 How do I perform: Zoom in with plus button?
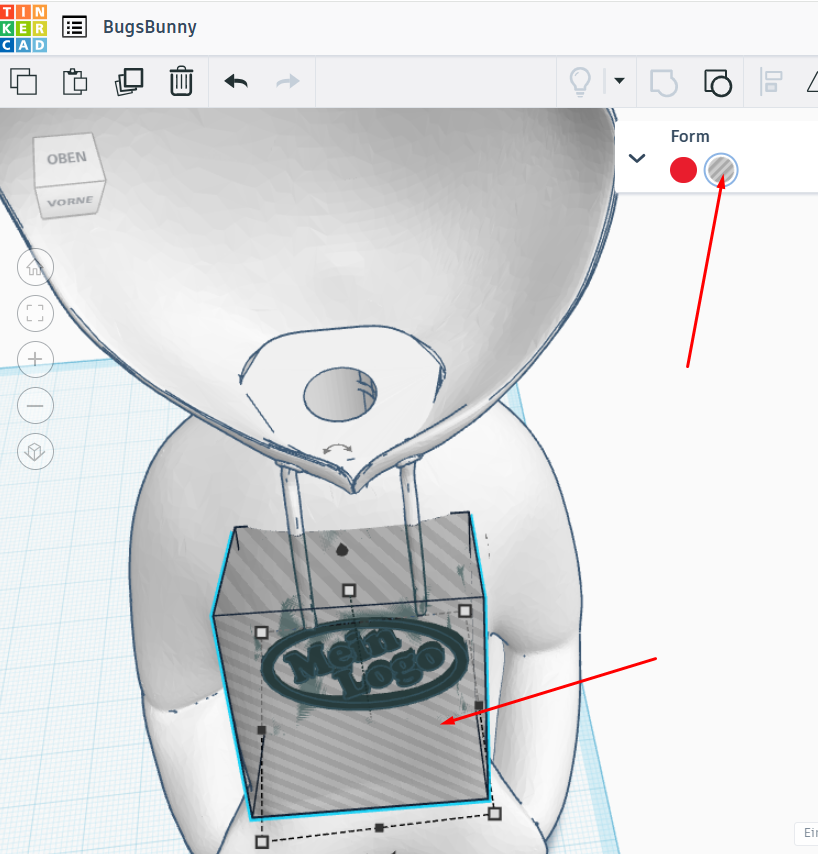tap(35, 359)
